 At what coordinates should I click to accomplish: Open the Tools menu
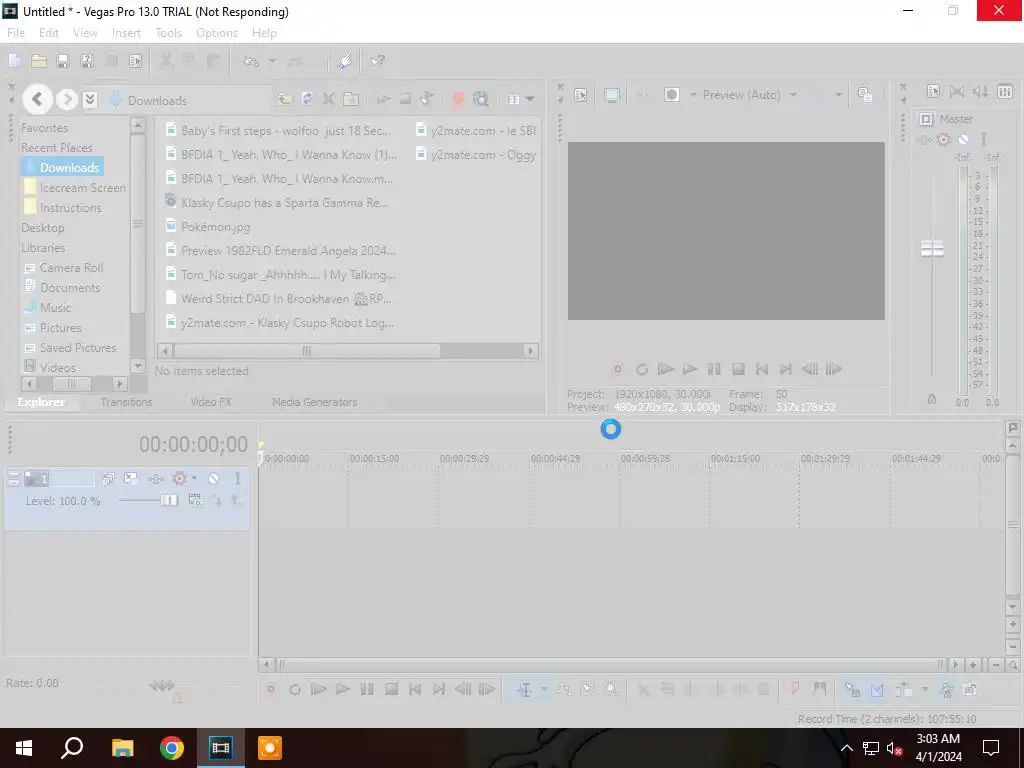[x=168, y=33]
